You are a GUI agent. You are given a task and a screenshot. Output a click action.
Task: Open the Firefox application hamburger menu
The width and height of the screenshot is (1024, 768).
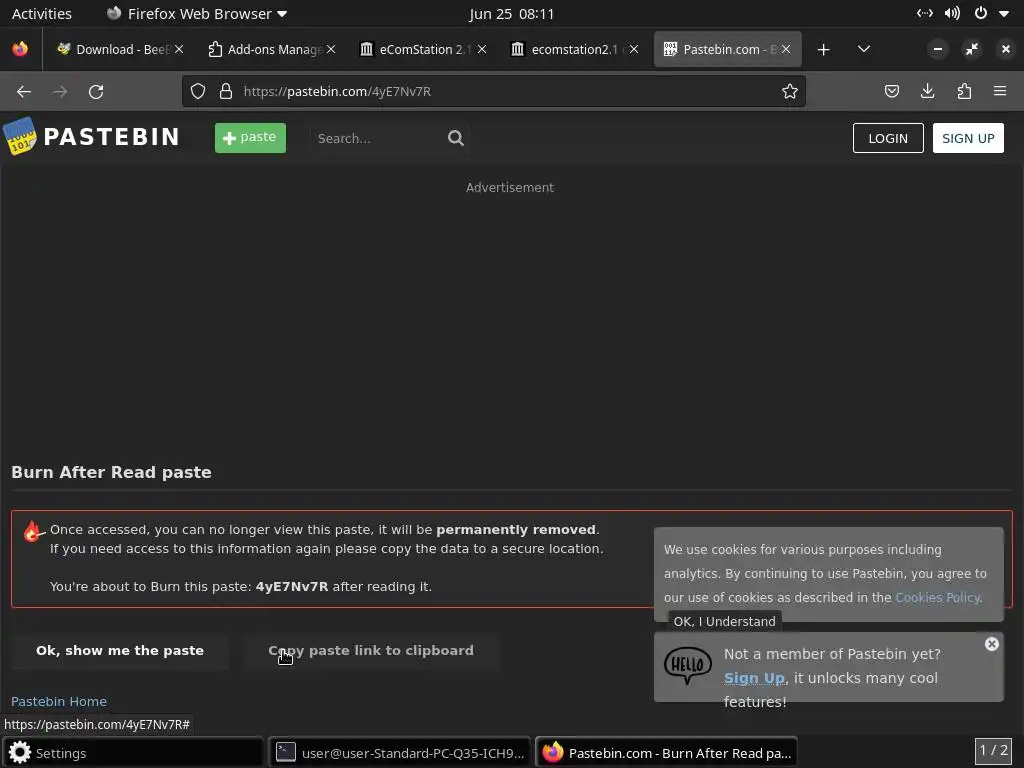(x=1000, y=91)
